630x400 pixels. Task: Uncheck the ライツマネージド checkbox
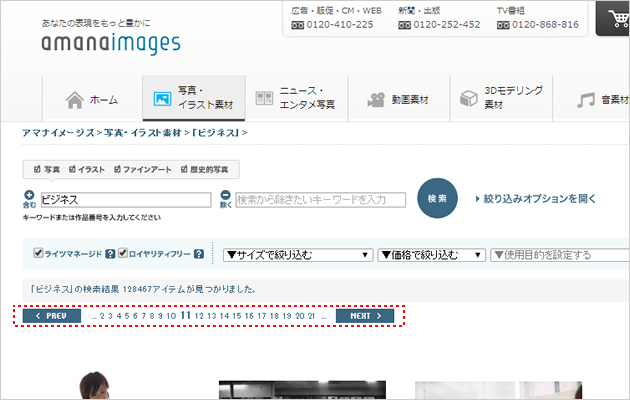click(38, 253)
